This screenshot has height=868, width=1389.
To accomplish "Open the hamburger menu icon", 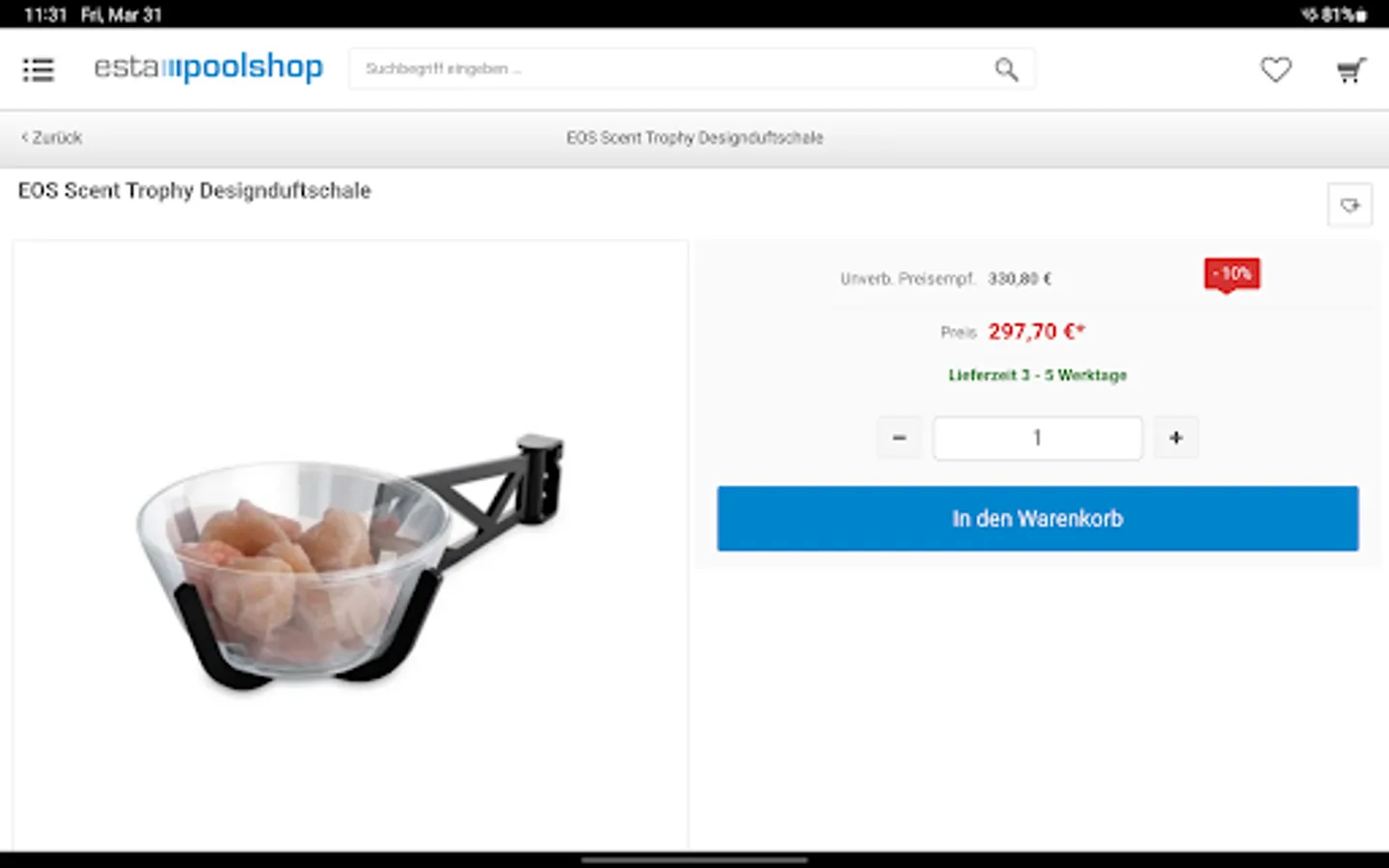I will point(39,69).
